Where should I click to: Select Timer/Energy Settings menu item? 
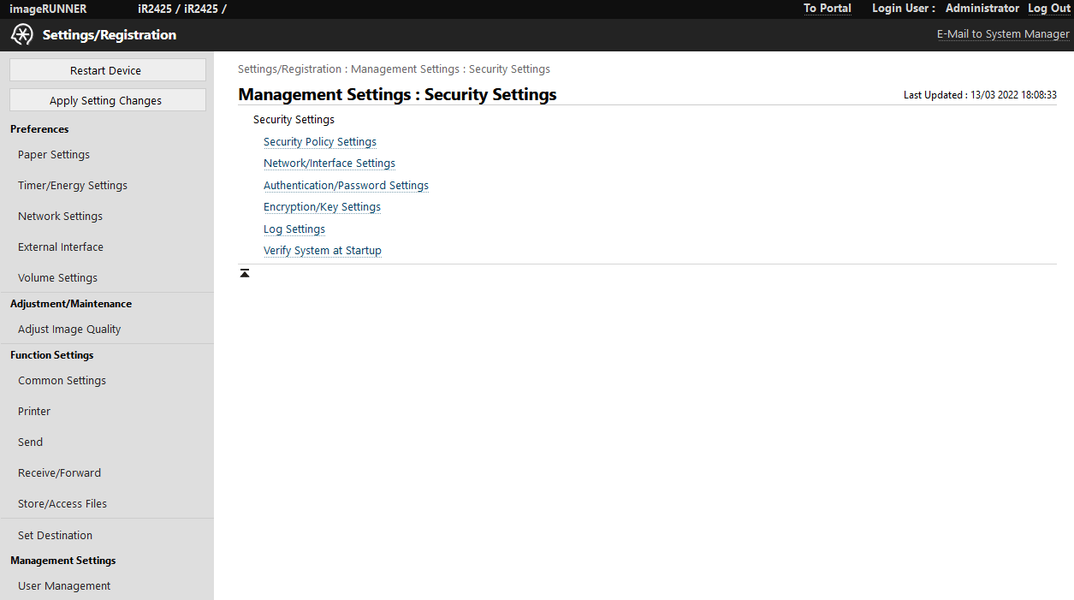[73, 186]
